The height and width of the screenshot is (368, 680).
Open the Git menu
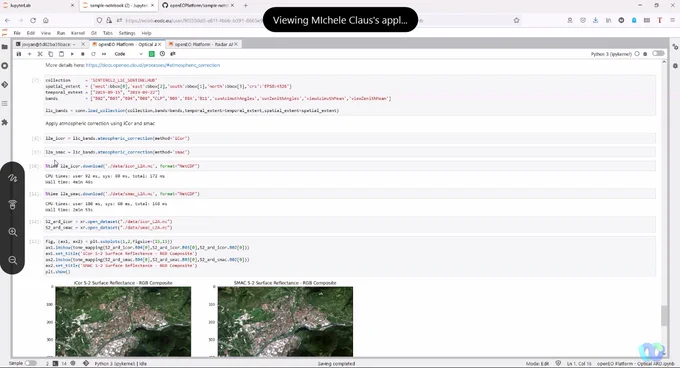click(94, 33)
